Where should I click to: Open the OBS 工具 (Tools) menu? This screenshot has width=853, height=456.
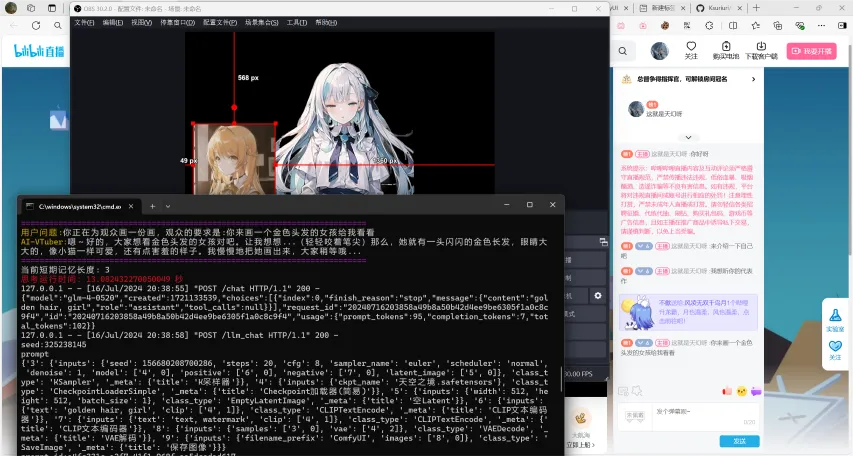click(x=296, y=21)
